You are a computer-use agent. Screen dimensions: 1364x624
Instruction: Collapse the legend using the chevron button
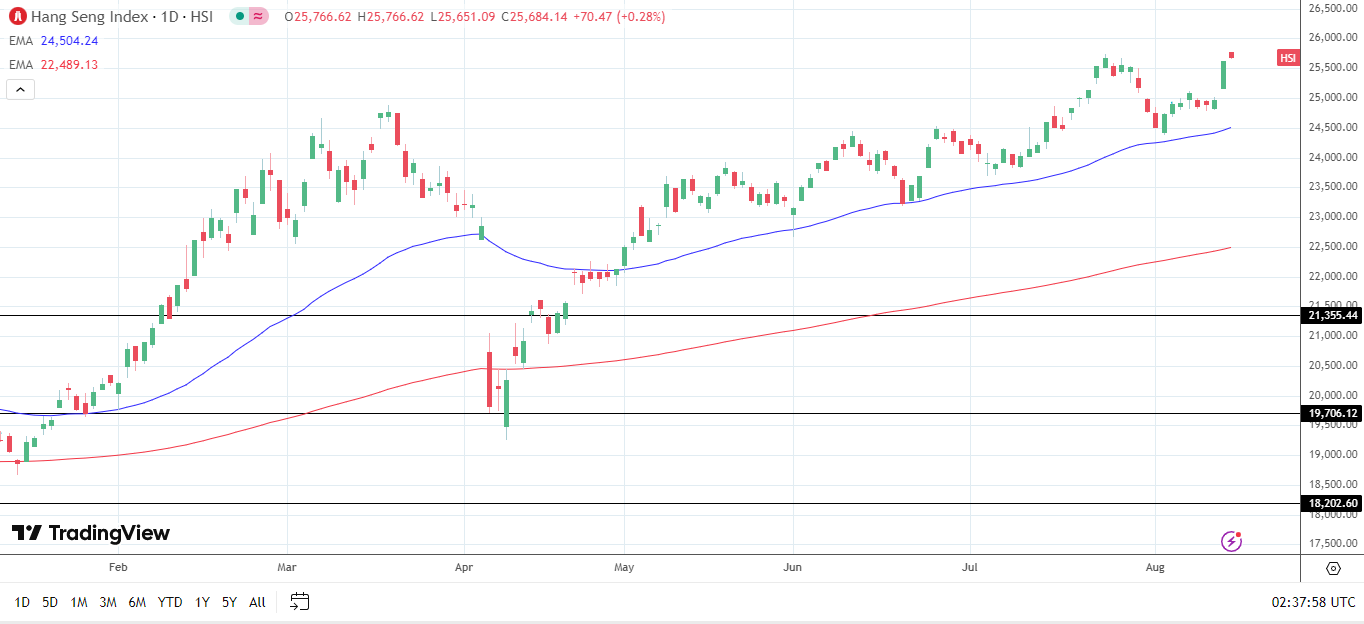click(x=20, y=88)
